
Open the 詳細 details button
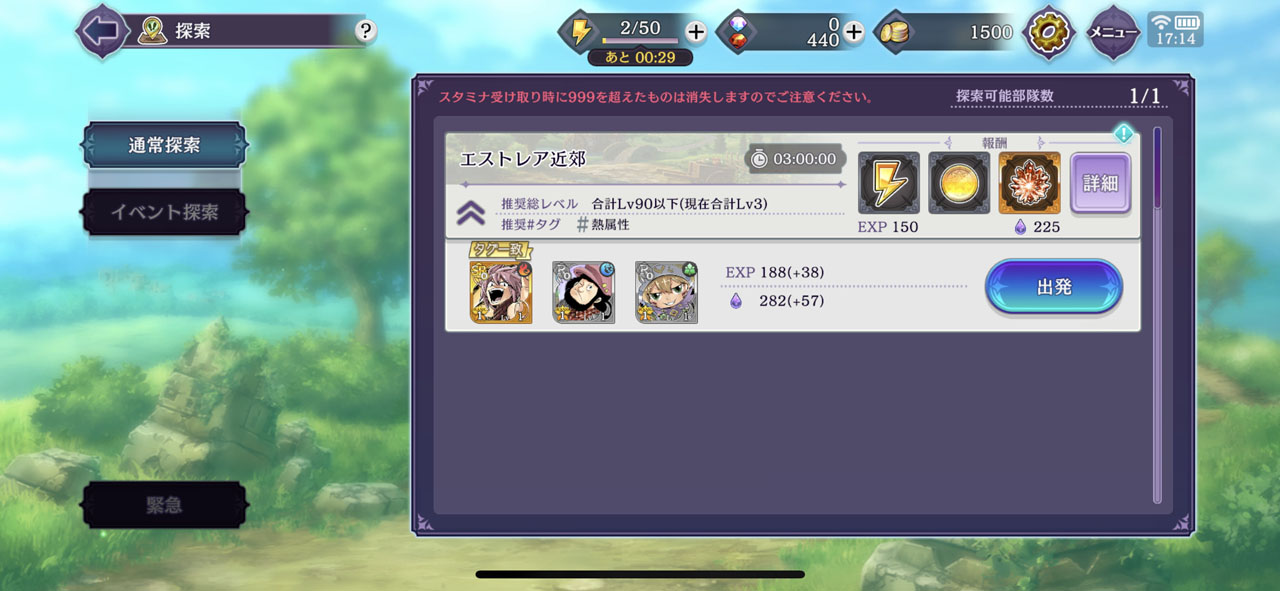[1100, 184]
